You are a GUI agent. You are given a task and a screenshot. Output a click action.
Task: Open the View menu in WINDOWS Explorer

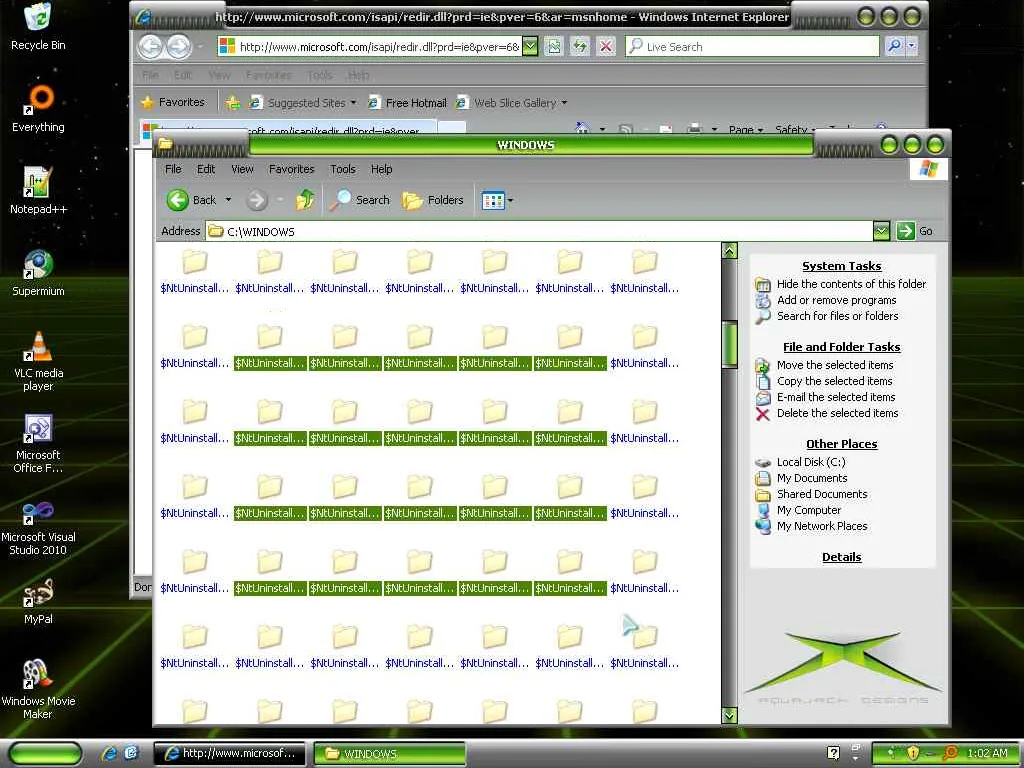[242, 169]
